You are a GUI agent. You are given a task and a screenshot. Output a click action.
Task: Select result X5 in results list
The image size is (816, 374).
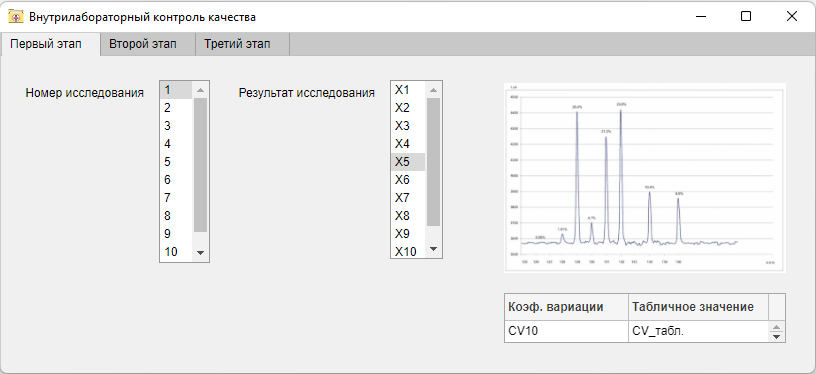408,162
